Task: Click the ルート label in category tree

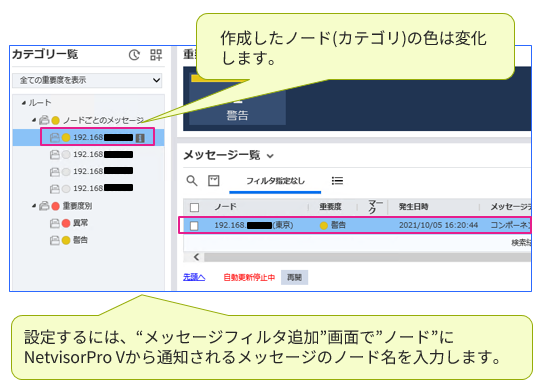Action: click(x=40, y=103)
